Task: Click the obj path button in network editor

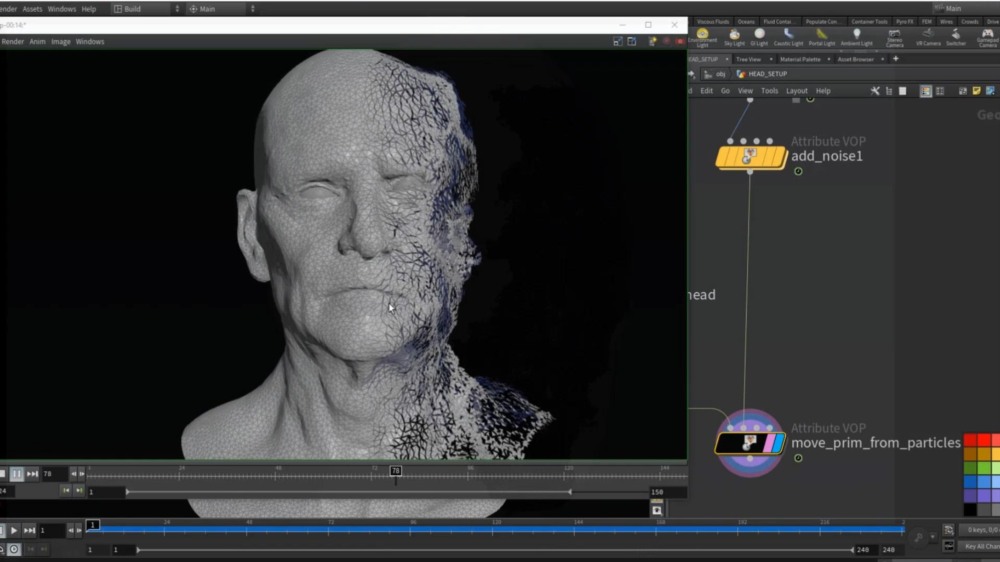Action: (715, 74)
